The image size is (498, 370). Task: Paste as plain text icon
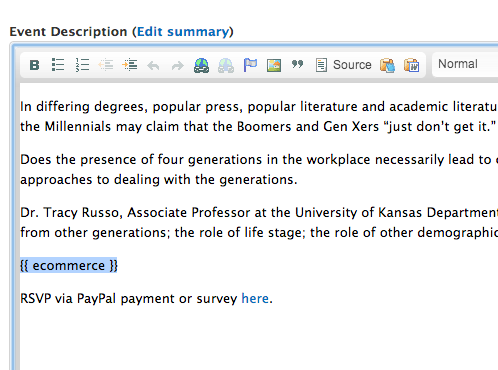[387, 65]
